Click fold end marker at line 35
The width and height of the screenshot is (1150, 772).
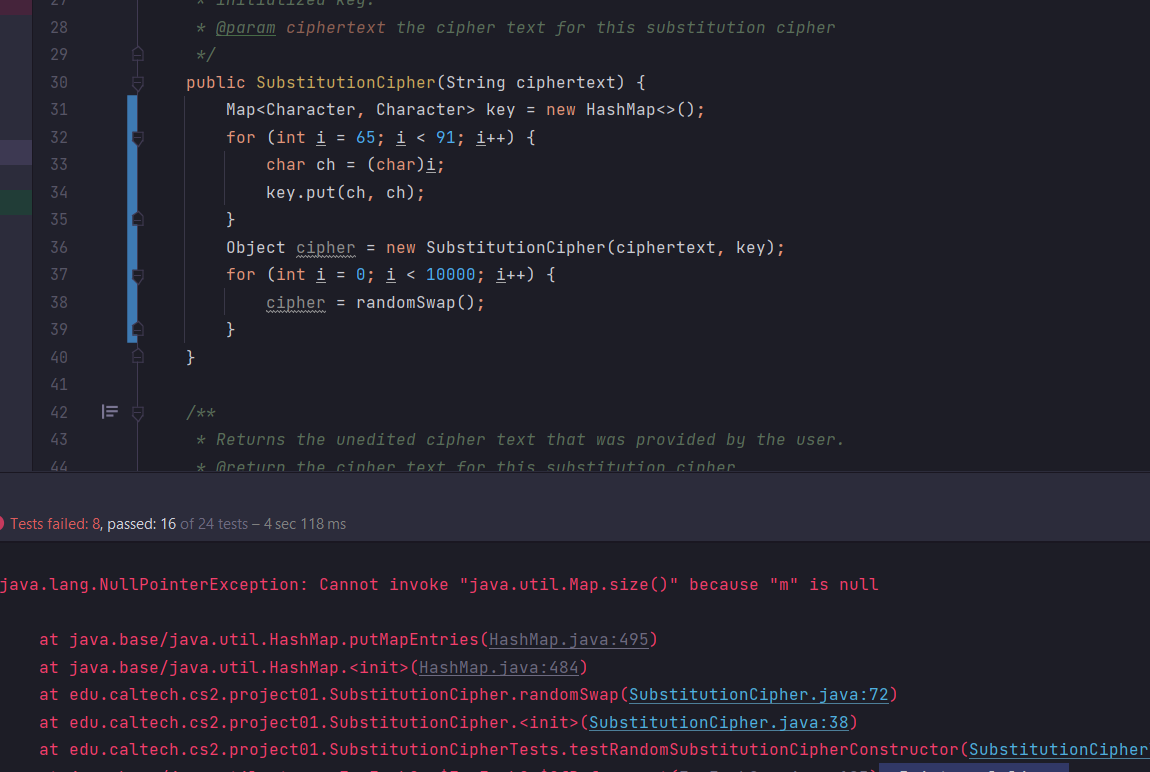[138, 219]
